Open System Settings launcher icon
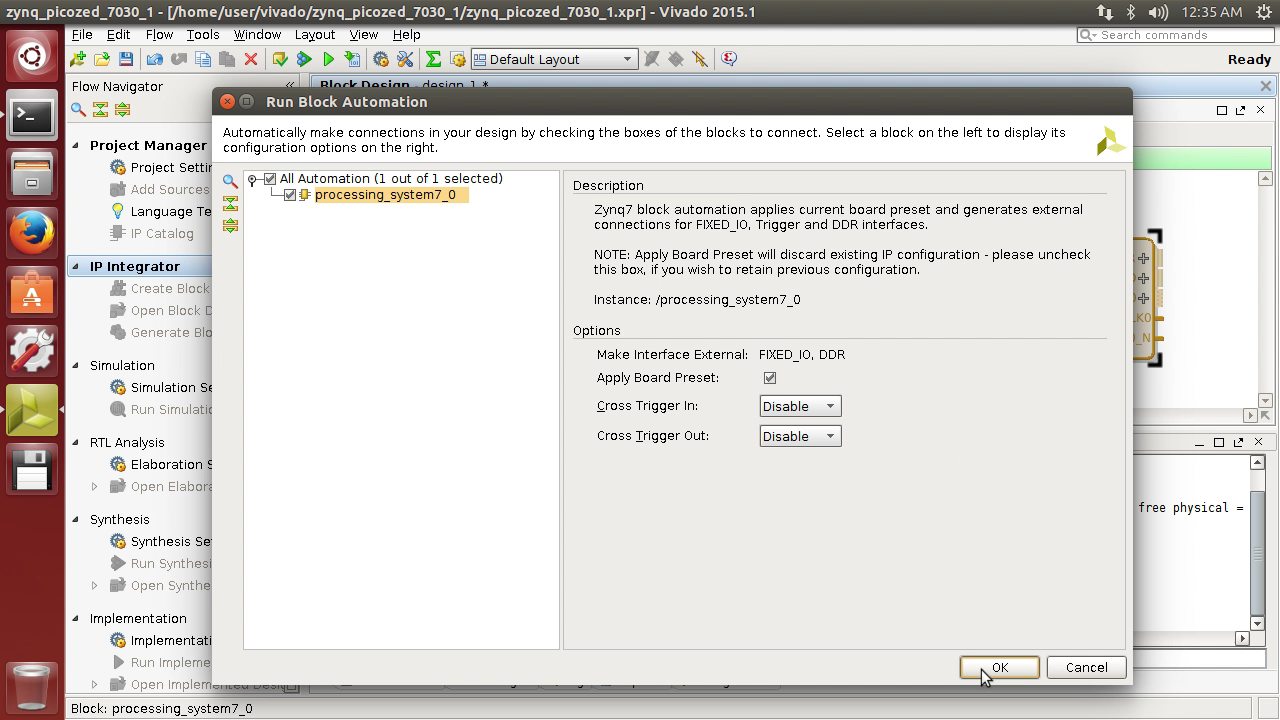 click(32, 351)
